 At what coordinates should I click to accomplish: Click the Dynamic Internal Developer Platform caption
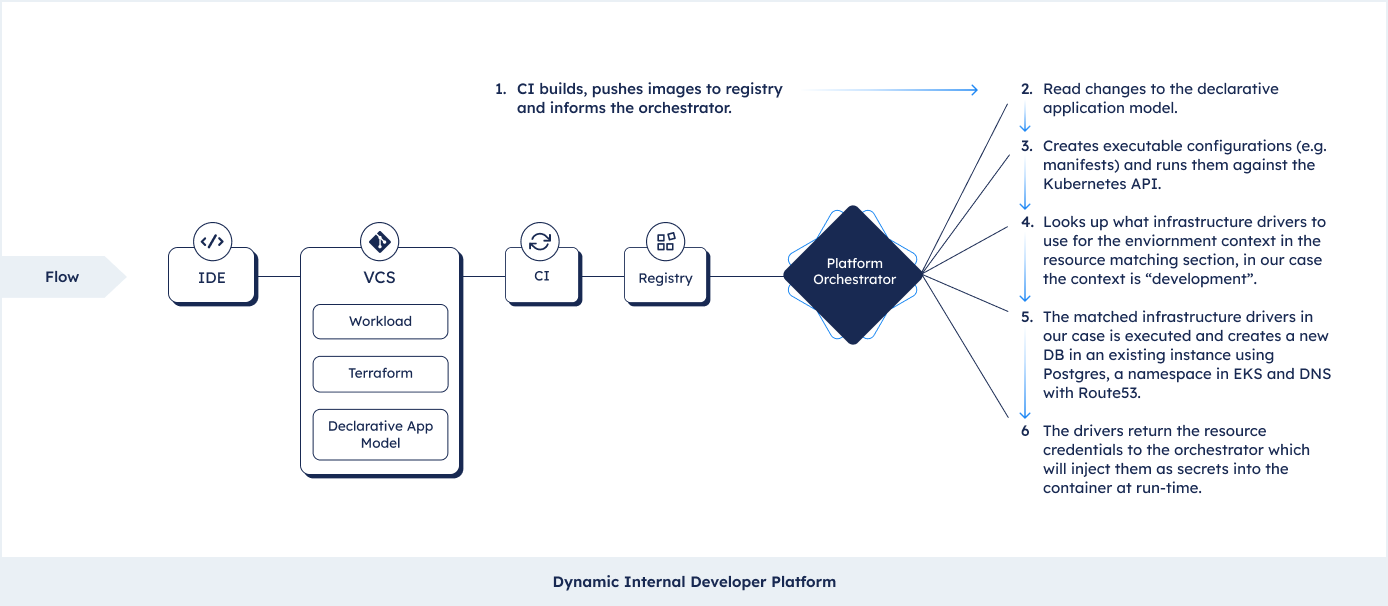[x=694, y=581]
